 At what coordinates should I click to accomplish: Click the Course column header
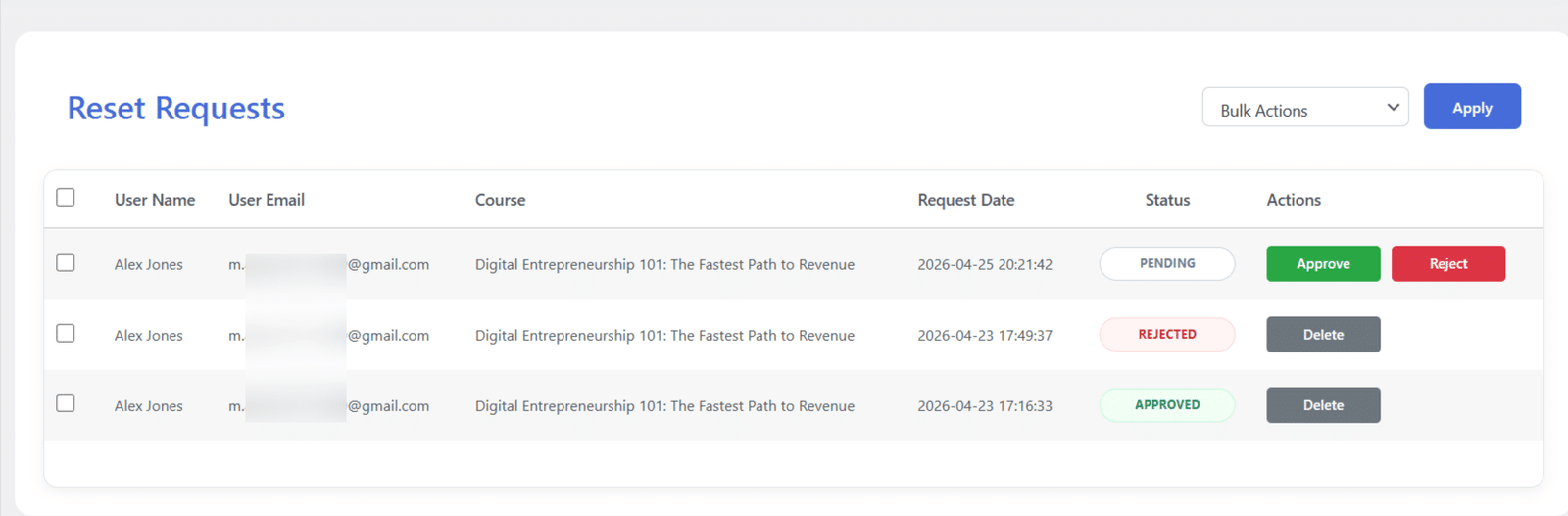[501, 200]
